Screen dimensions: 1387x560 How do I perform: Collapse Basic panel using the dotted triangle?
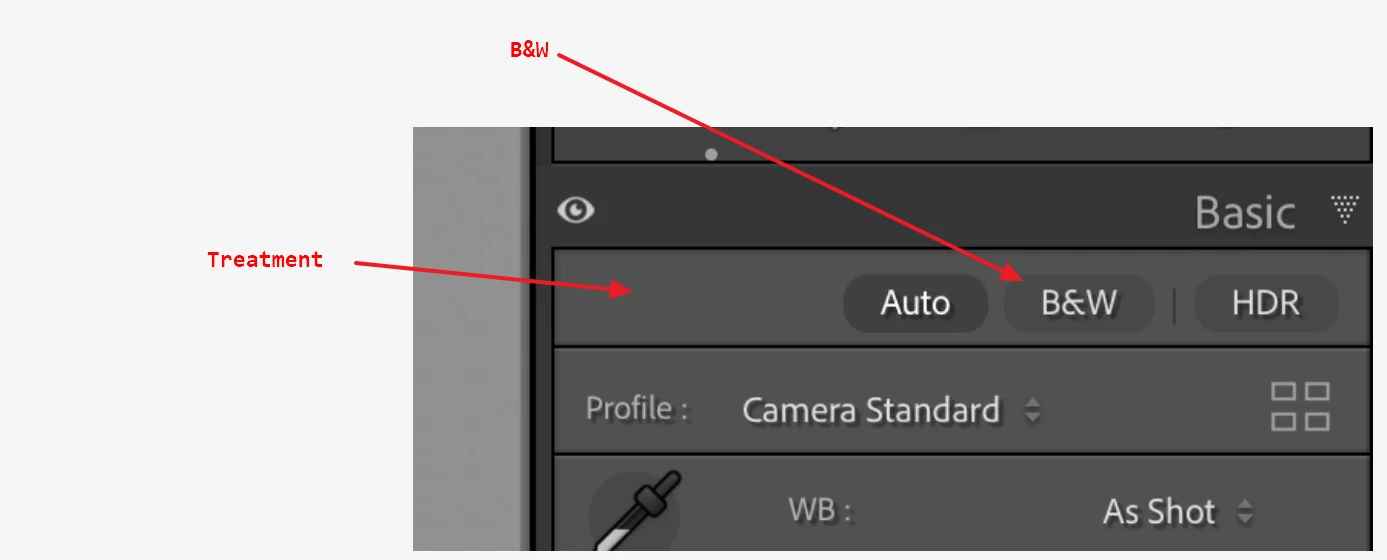(1345, 209)
